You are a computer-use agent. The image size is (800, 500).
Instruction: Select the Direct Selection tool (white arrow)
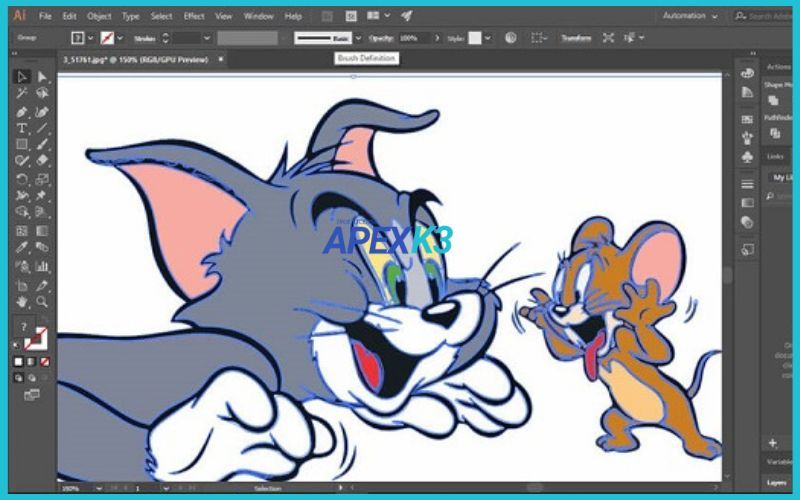42,77
